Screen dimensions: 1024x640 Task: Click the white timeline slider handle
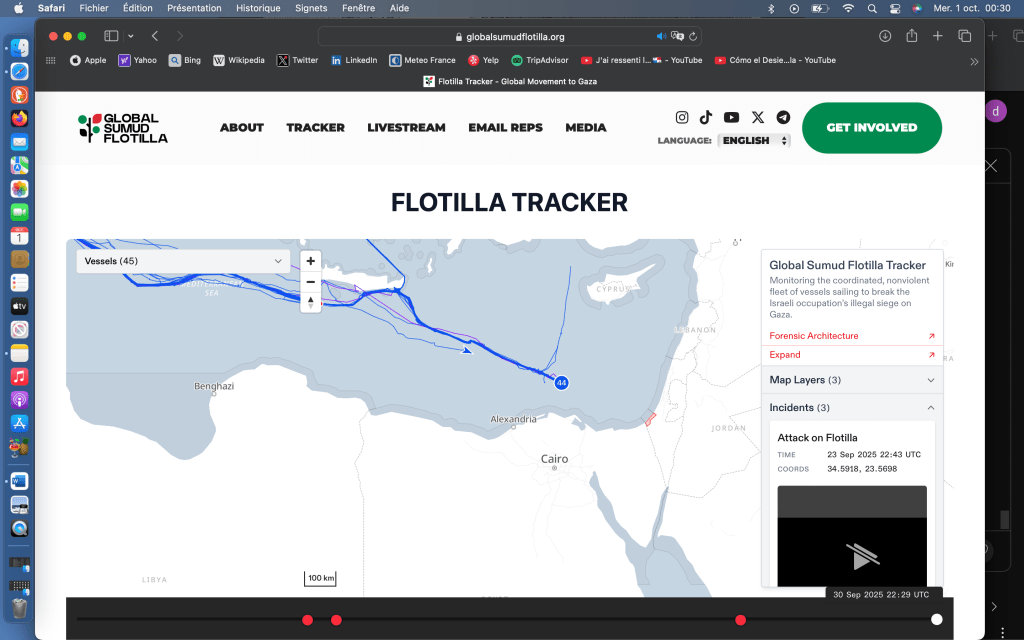(936, 620)
